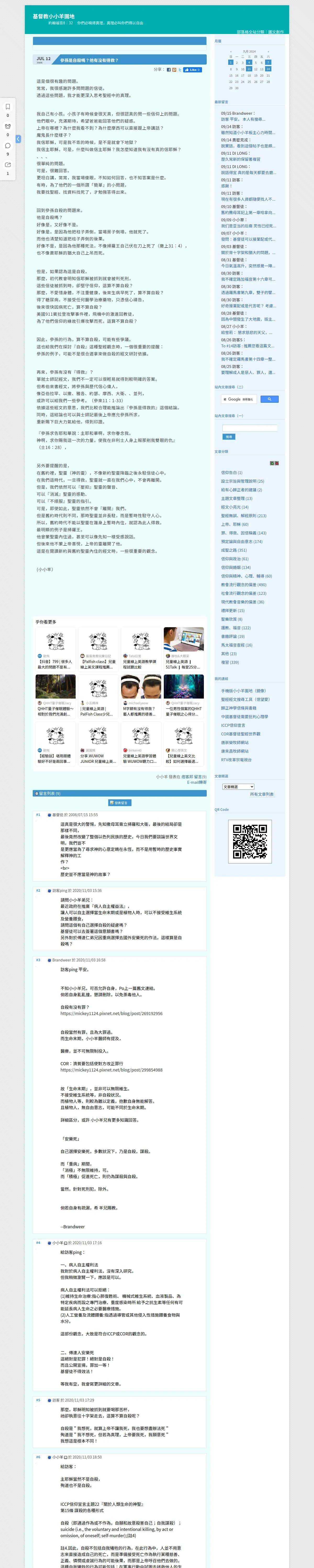This screenshot has height=1568, width=314.
Task: Open category 聖樂欣賞 (8)
Action: pos(232,619)
